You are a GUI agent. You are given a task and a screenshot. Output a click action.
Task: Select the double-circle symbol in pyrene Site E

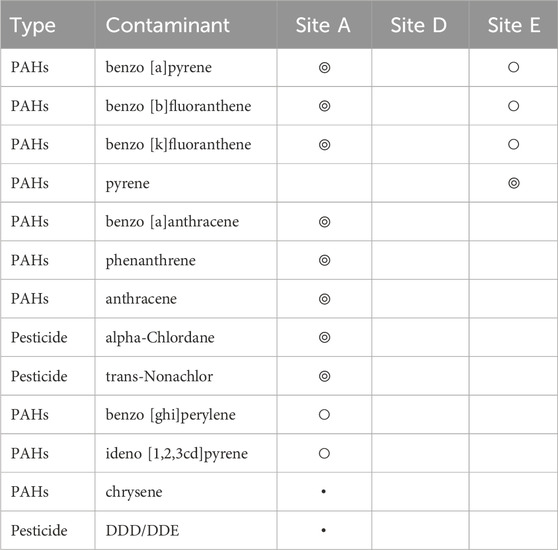coord(514,183)
